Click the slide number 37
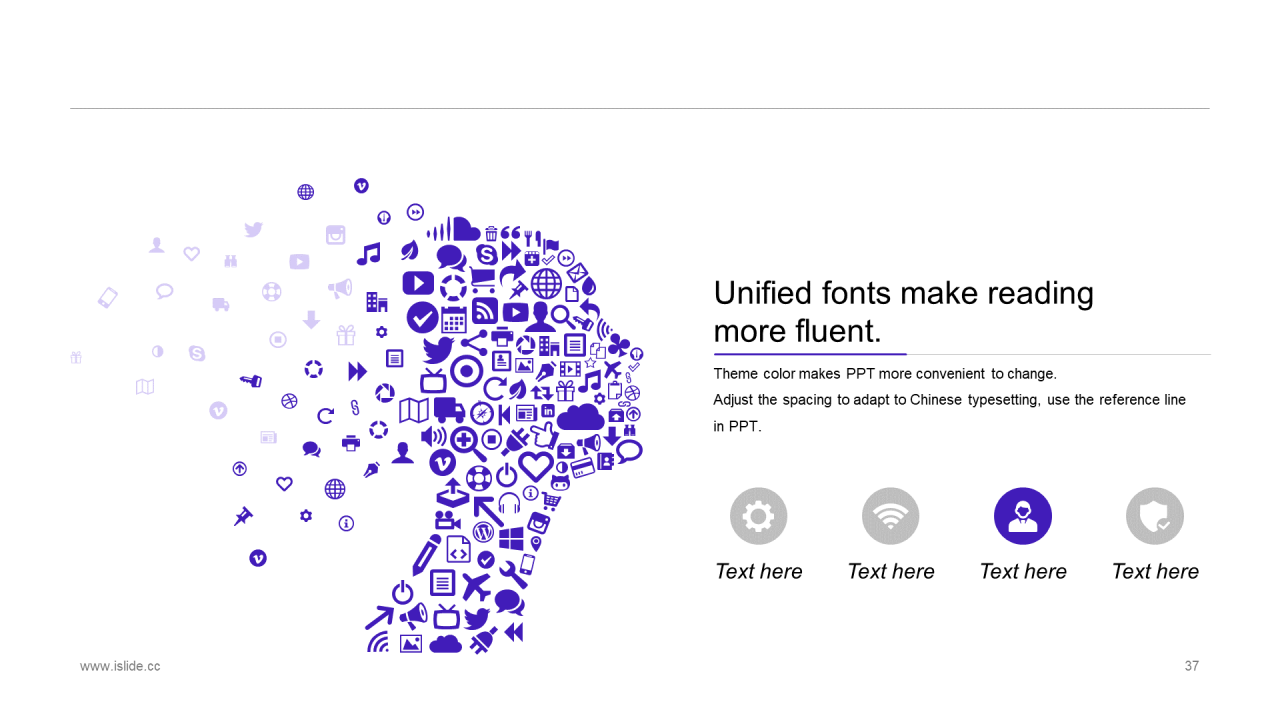 click(1191, 666)
